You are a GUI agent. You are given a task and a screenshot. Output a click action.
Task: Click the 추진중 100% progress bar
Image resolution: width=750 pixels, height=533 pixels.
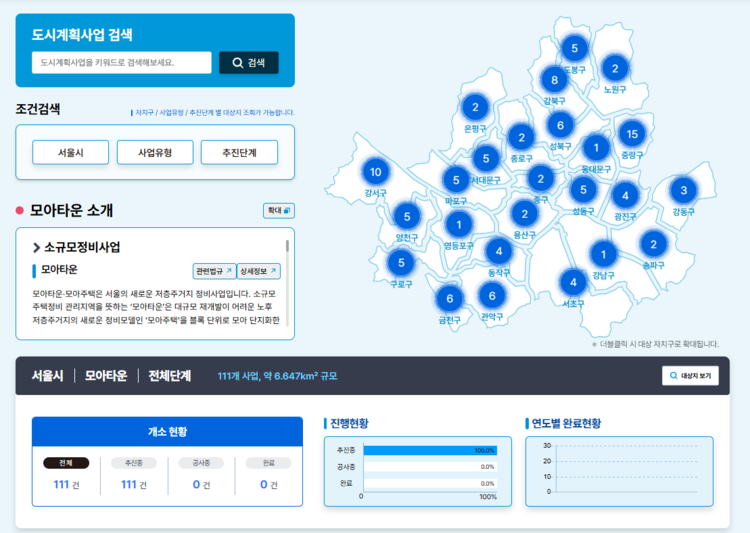(x=429, y=451)
